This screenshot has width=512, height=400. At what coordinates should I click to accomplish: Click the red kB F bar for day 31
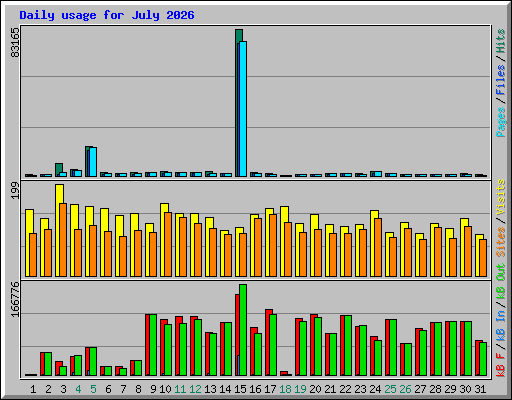click(477, 358)
